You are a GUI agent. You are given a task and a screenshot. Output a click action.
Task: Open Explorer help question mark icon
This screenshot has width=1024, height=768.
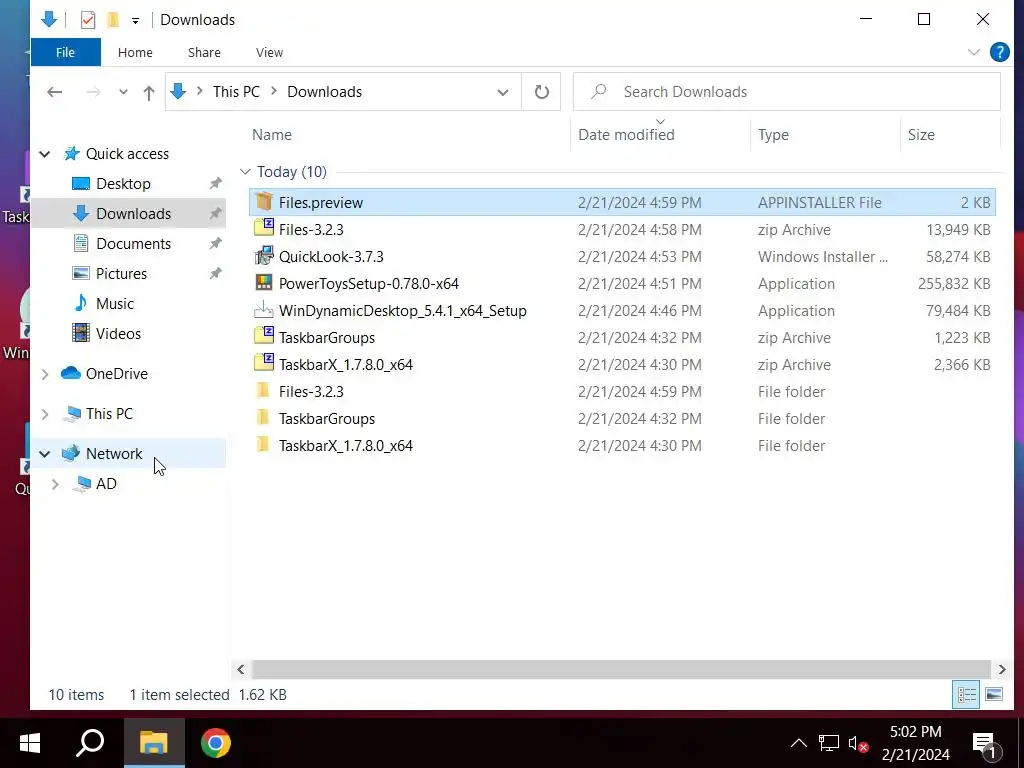[x=1000, y=52]
